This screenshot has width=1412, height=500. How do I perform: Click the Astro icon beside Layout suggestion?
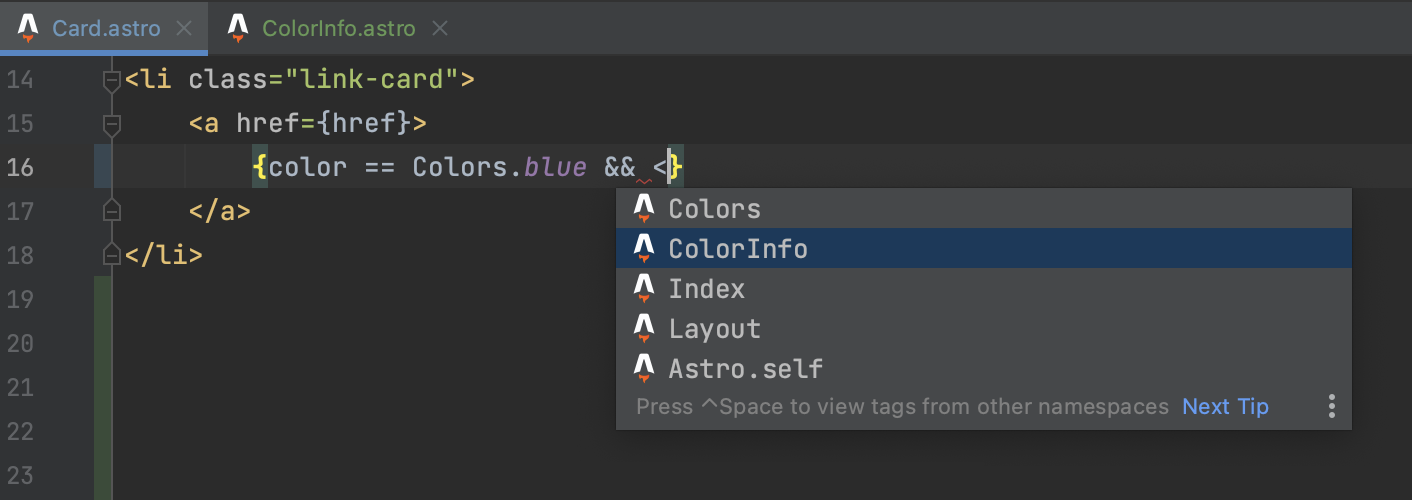(644, 329)
